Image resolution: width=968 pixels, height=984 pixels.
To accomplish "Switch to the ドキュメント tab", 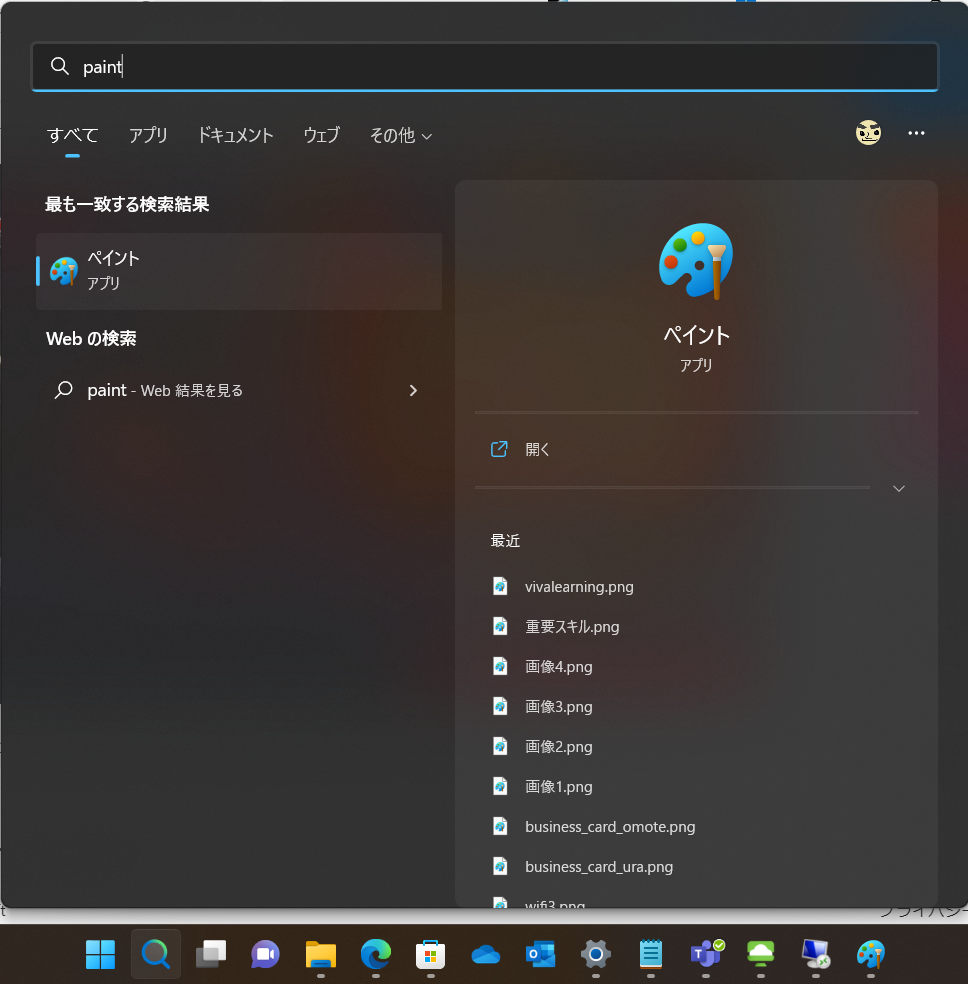I will coord(235,135).
